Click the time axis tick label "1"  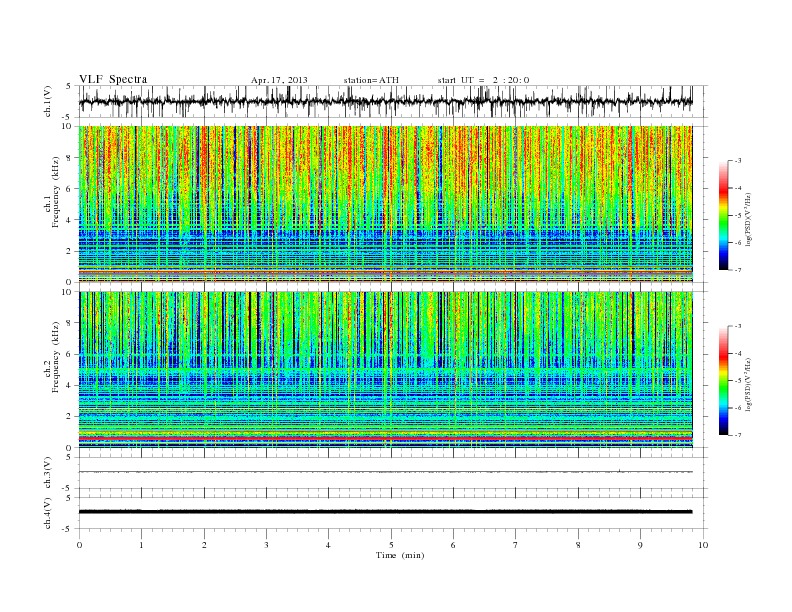pyautogui.click(x=141, y=545)
